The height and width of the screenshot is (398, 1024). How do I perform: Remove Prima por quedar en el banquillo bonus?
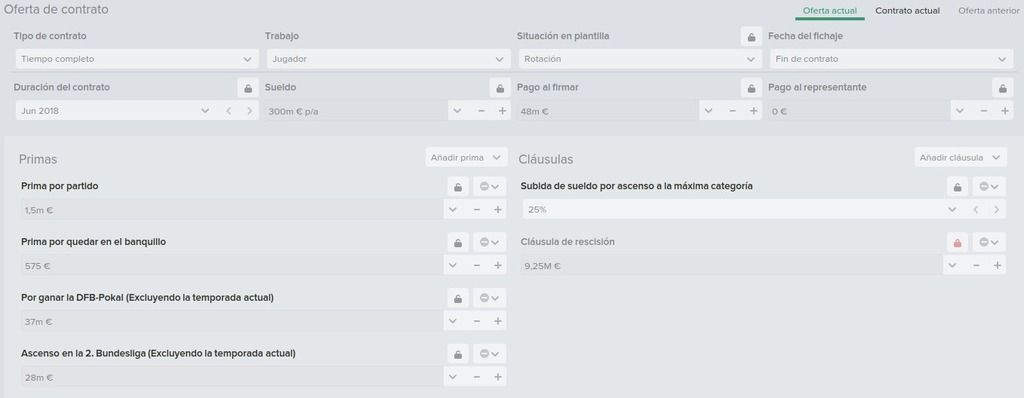coord(489,242)
